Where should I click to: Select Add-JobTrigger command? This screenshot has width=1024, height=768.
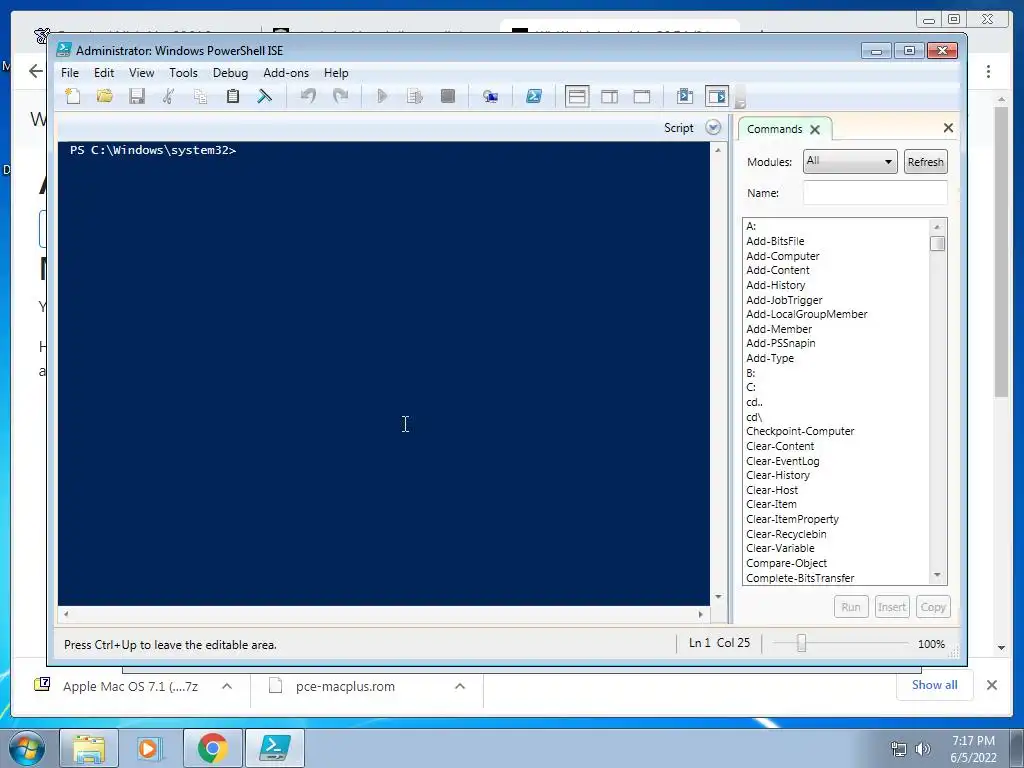tap(784, 300)
